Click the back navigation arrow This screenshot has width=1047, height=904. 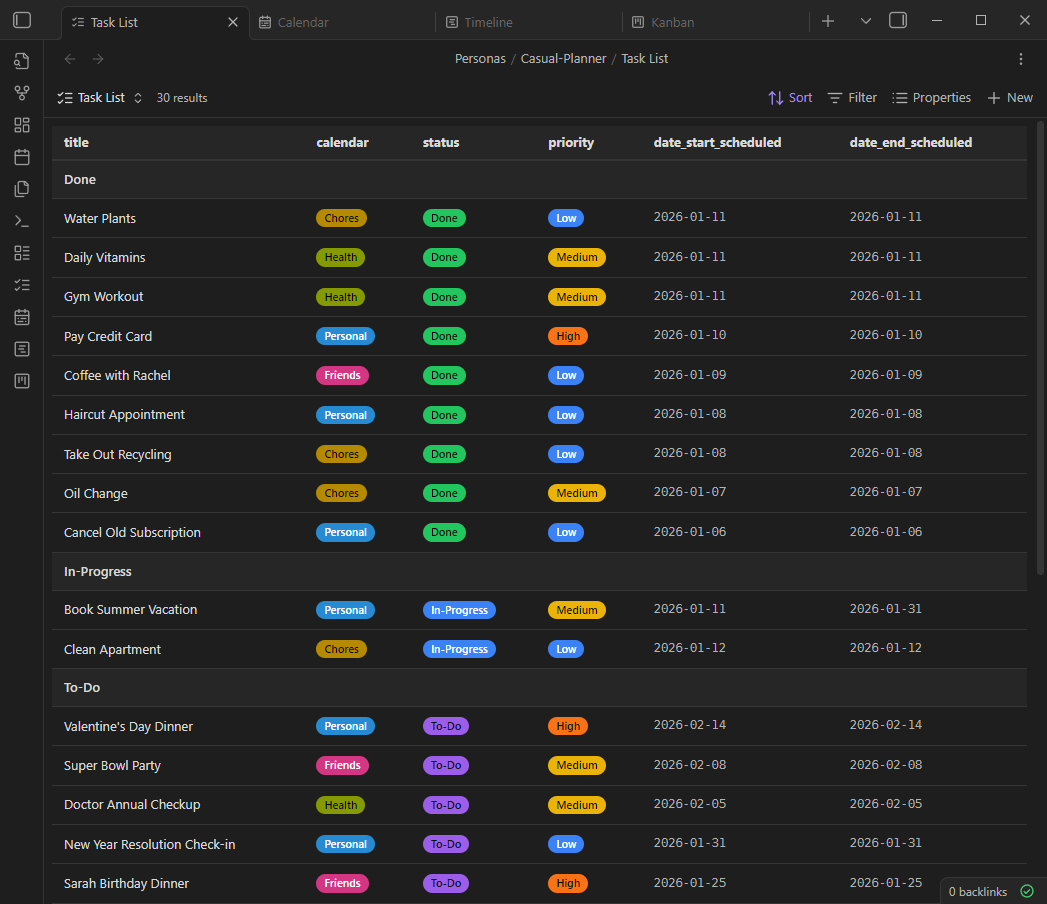pos(69,59)
